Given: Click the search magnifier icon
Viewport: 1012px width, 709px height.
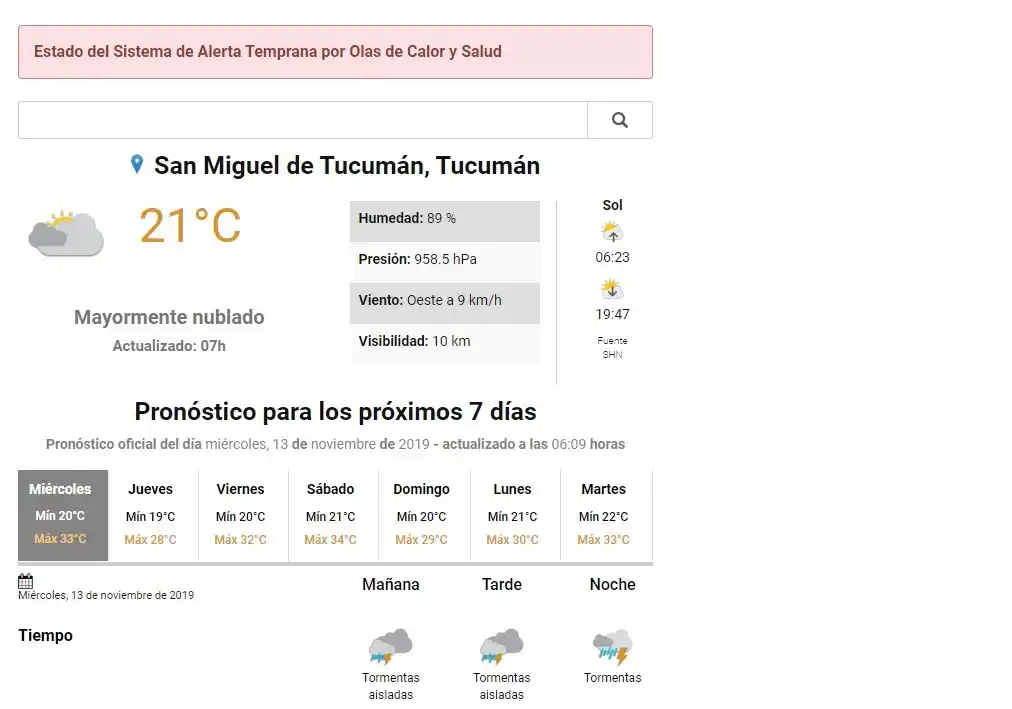Looking at the screenshot, I should pyautogui.click(x=620, y=119).
